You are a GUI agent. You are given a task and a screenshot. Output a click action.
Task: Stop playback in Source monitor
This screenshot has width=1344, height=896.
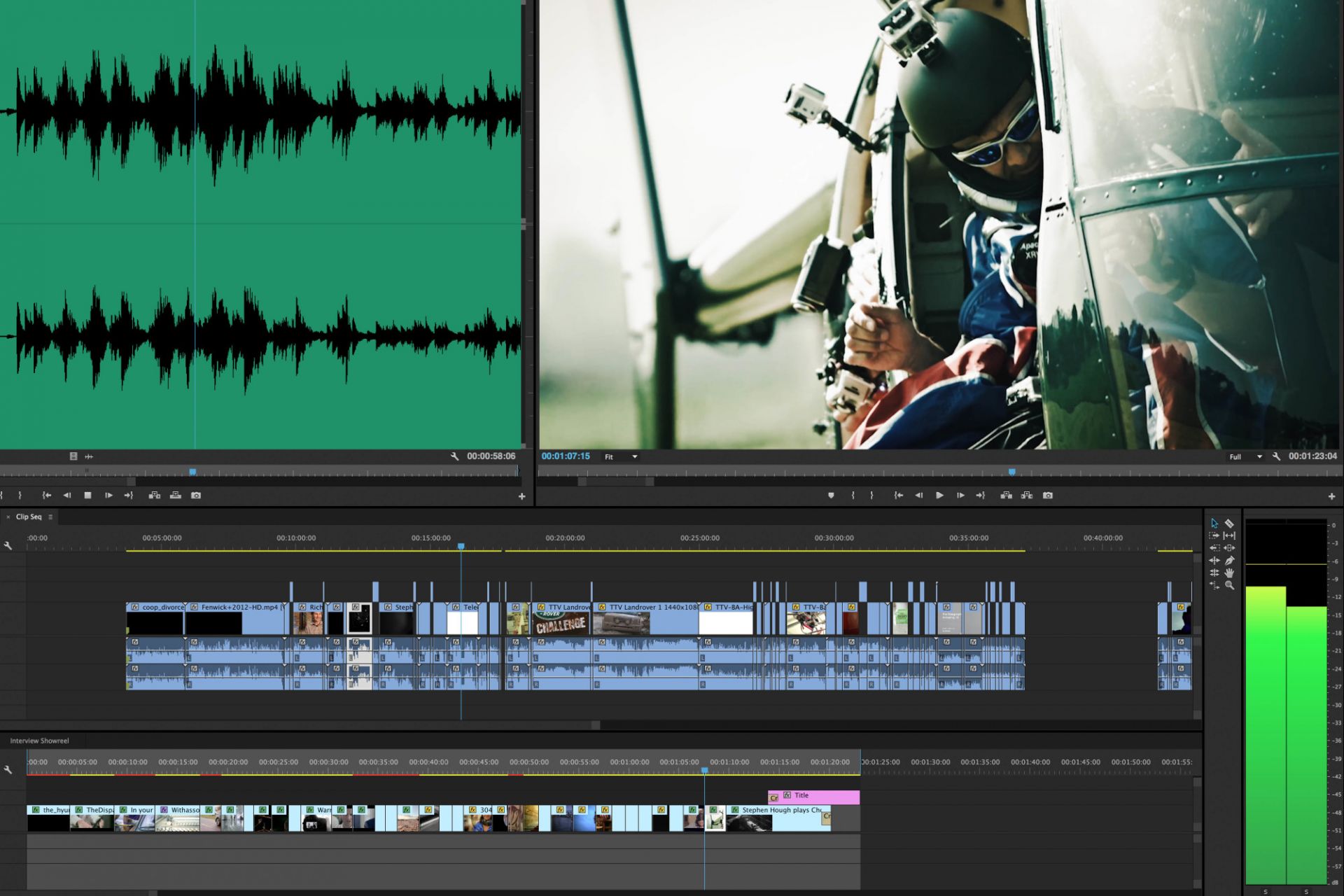[x=87, y=496]
